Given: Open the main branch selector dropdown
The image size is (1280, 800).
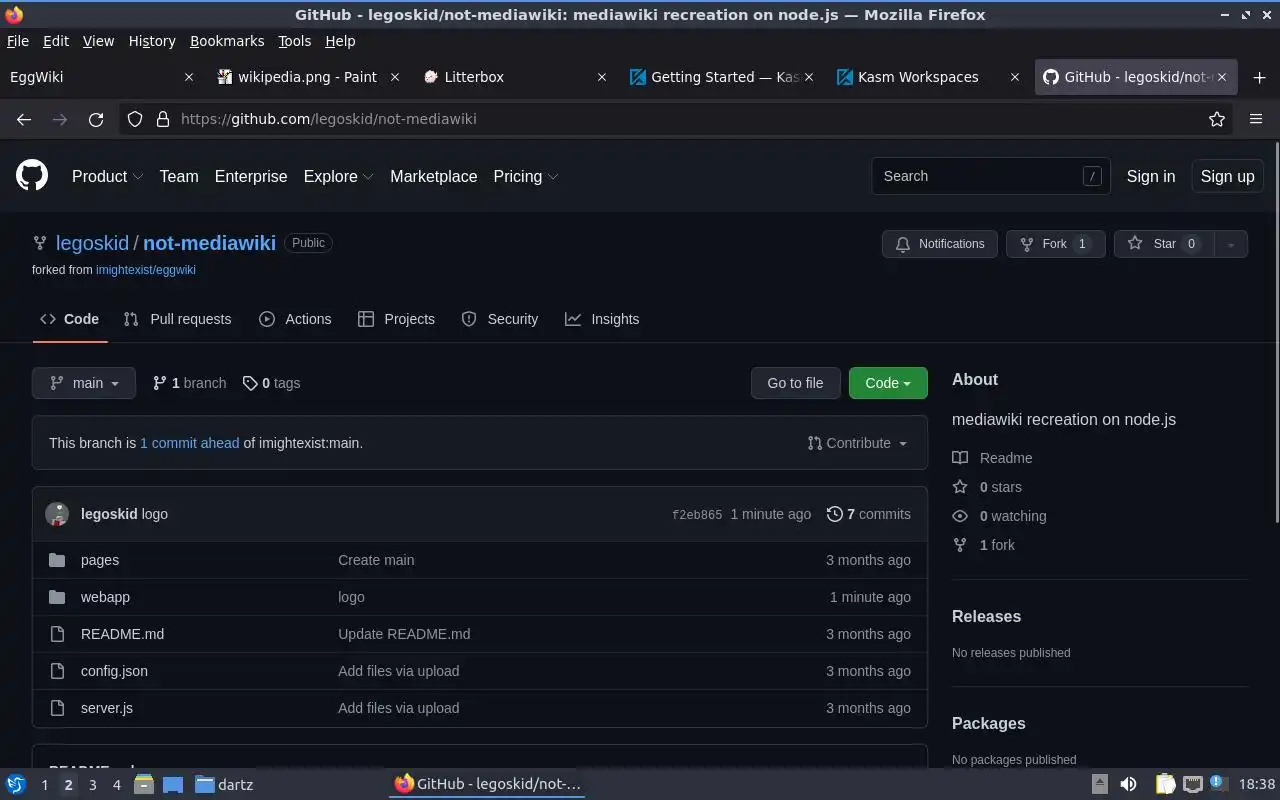Looking at the screenshot, I should click(84, 383).
